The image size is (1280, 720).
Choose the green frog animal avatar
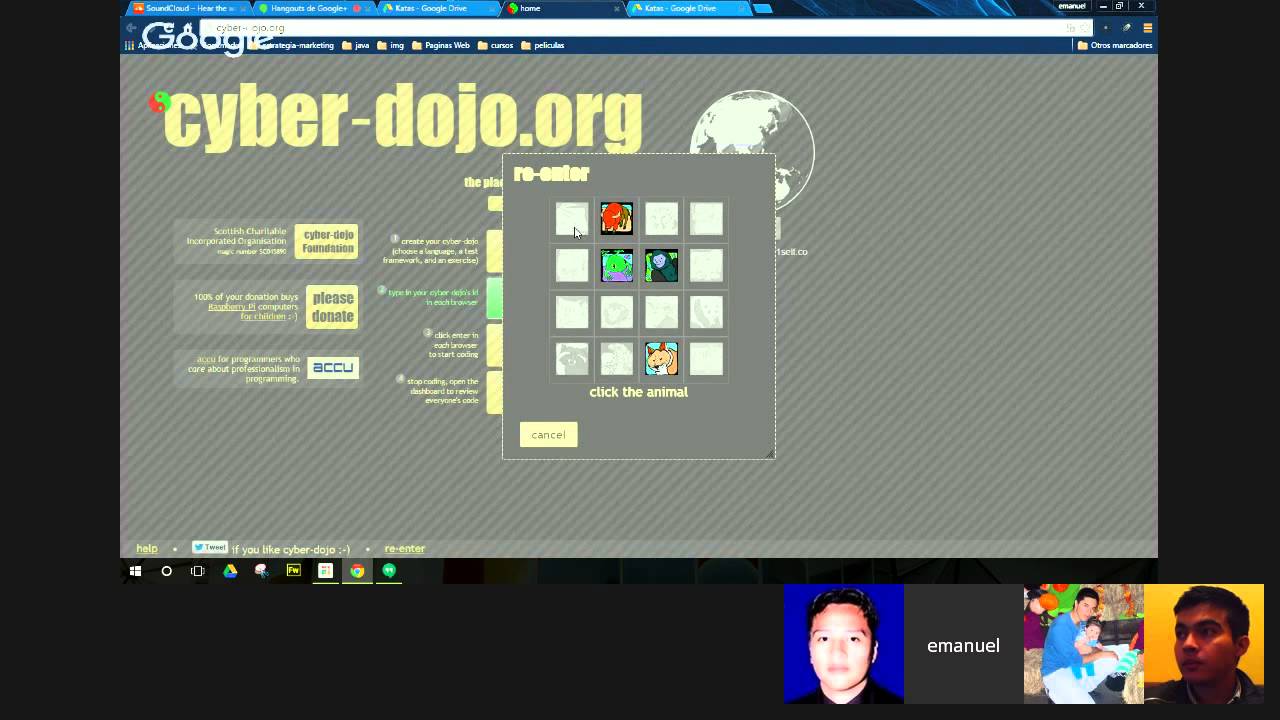pyautogui.click(x=616, y=265)
